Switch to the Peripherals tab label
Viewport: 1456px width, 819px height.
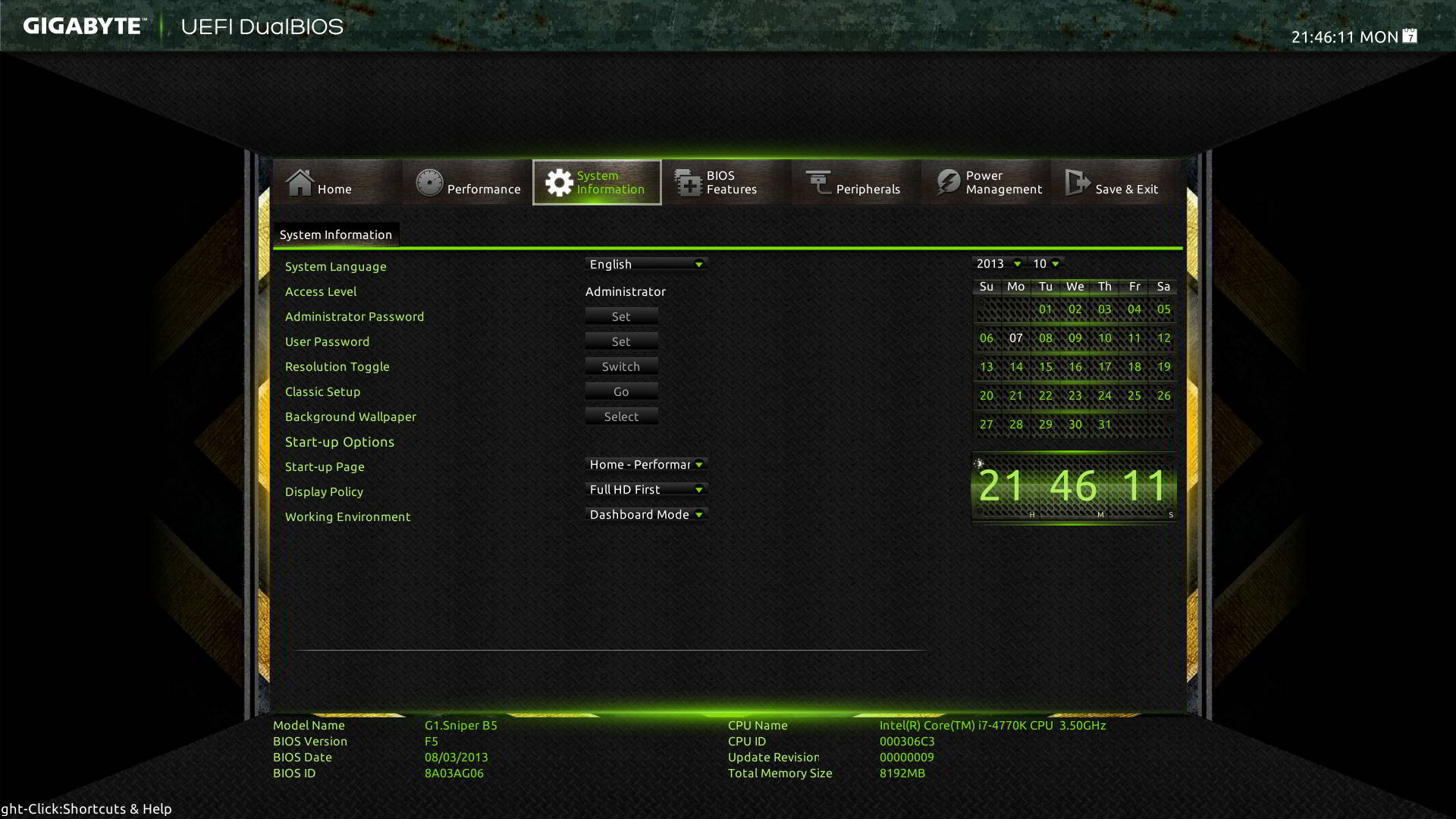868,189
